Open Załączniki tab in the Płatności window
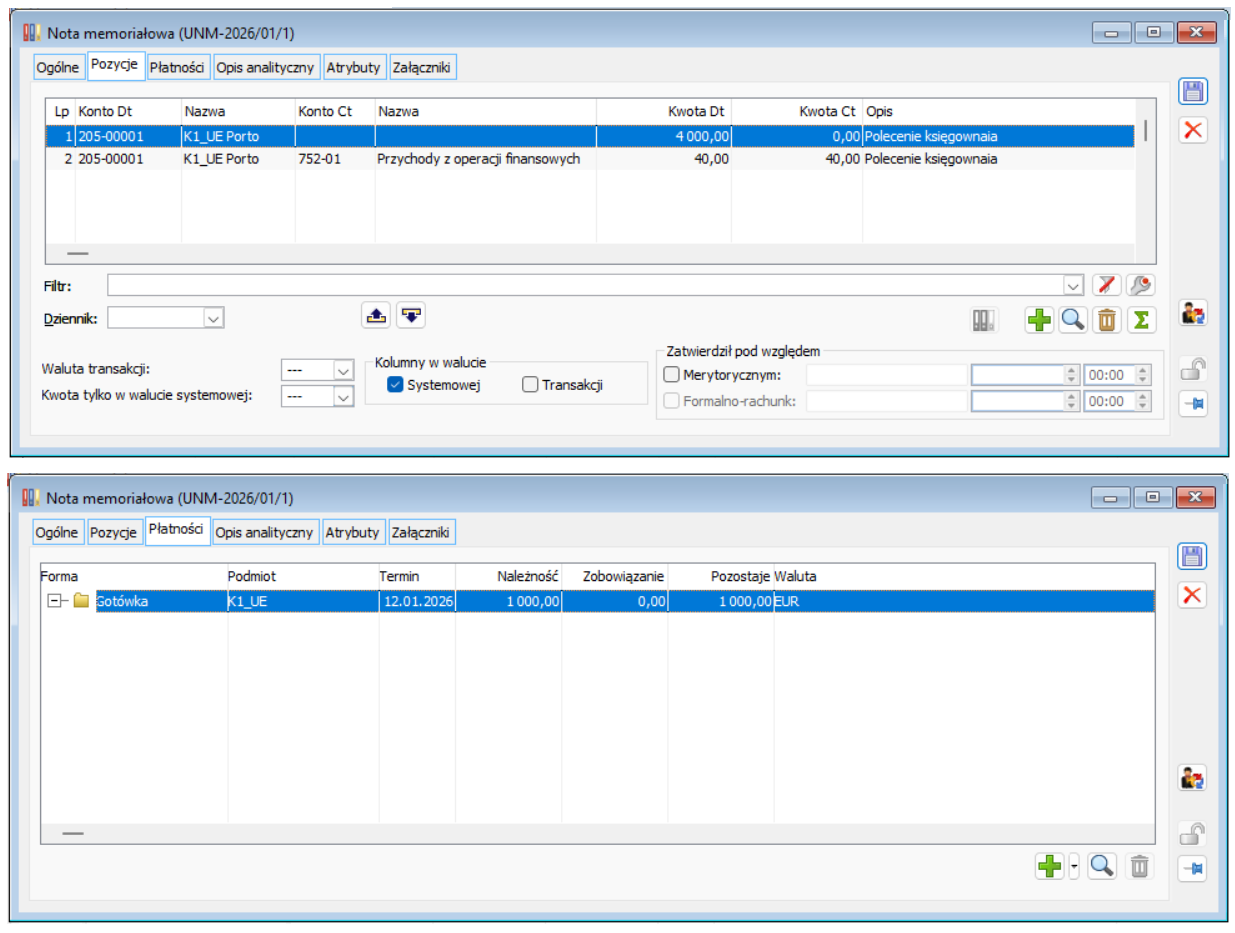The height and width of the screenshot is (933, 1235). point(422,533)
